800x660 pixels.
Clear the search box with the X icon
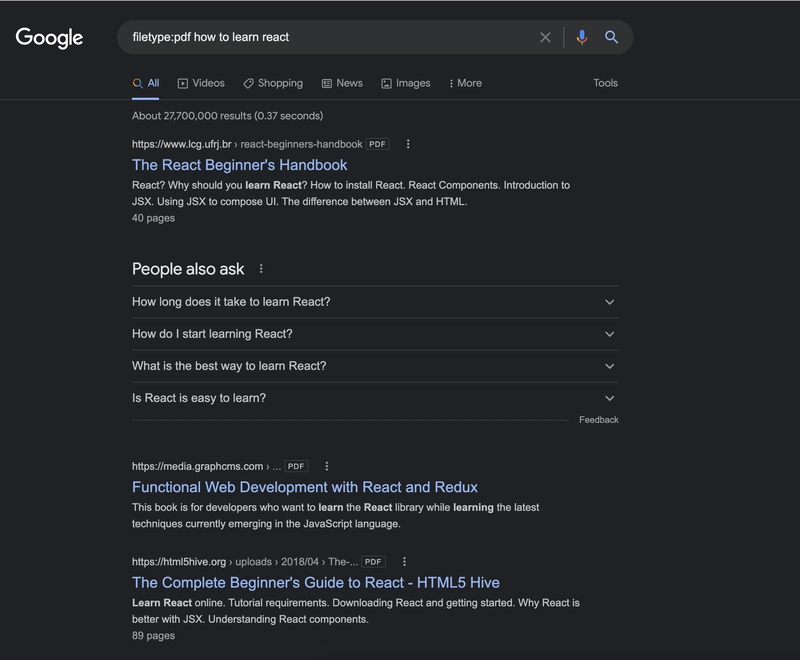[x=545, y=37]
